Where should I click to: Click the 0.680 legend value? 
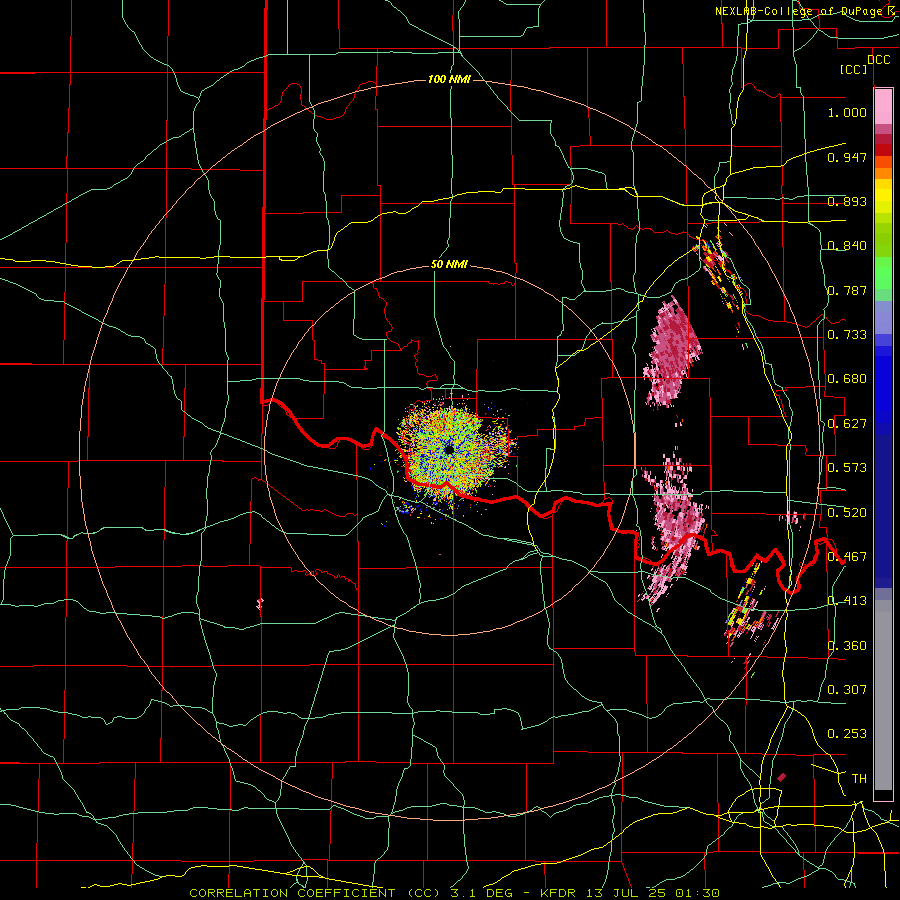click(847, 379)
